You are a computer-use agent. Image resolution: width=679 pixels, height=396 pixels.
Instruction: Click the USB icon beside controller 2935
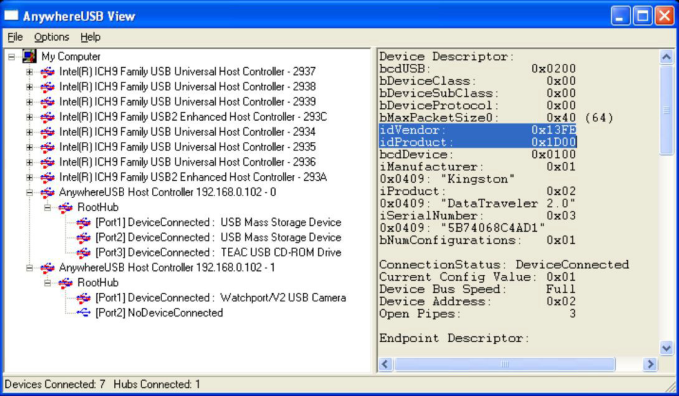[47, 147]
